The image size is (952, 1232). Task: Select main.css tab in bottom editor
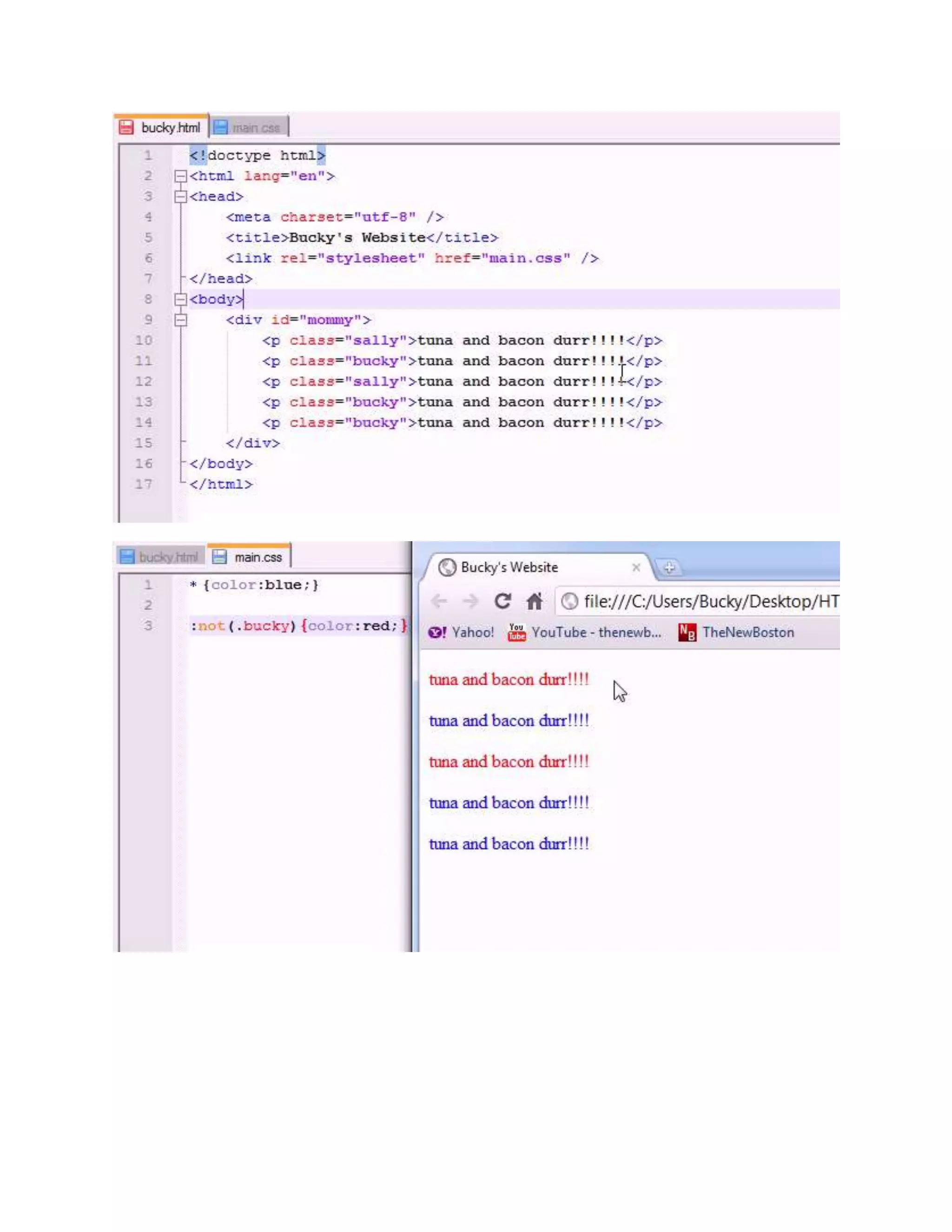(x=249, y=557)
